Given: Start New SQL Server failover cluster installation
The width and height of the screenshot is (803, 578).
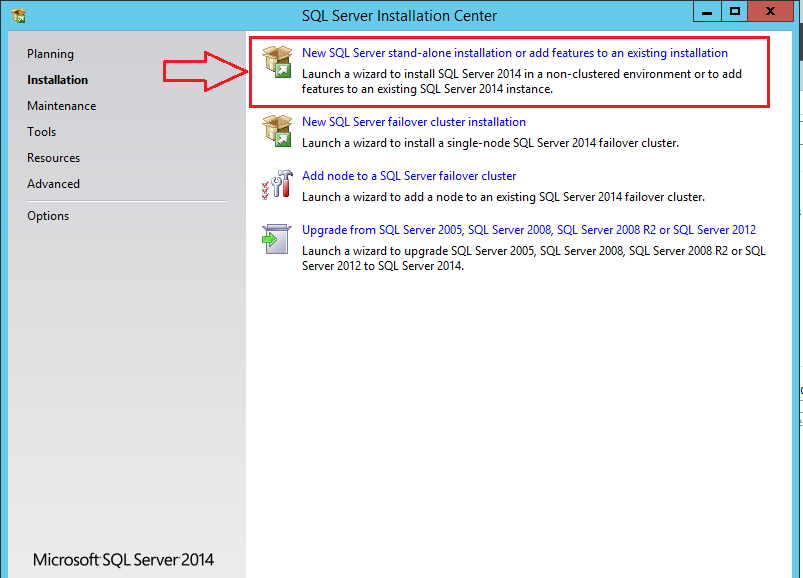Looking at the screenshot, I should pos(414,122).
